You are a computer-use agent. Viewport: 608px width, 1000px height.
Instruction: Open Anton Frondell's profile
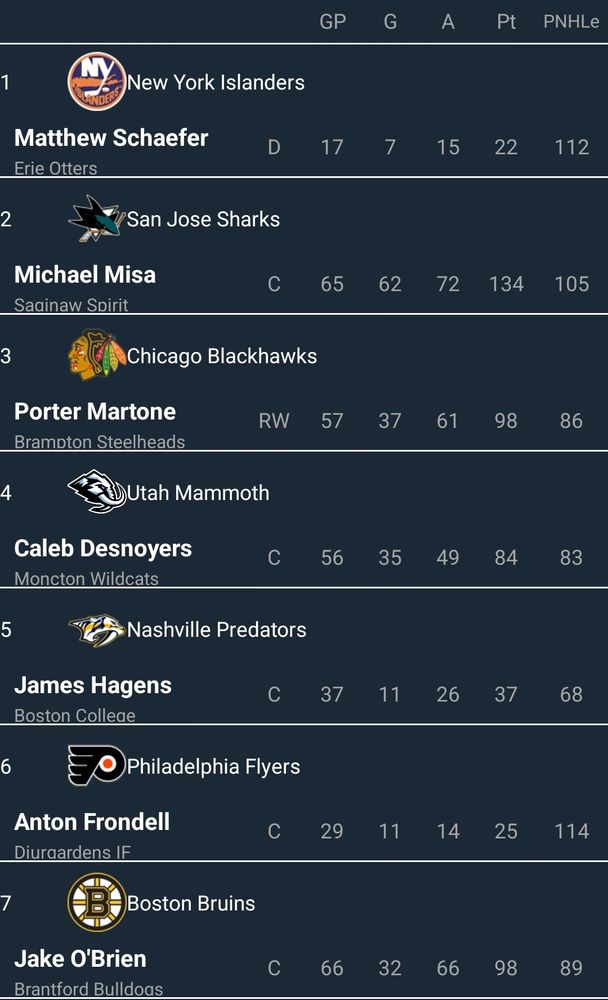click(x=92, y=822)
